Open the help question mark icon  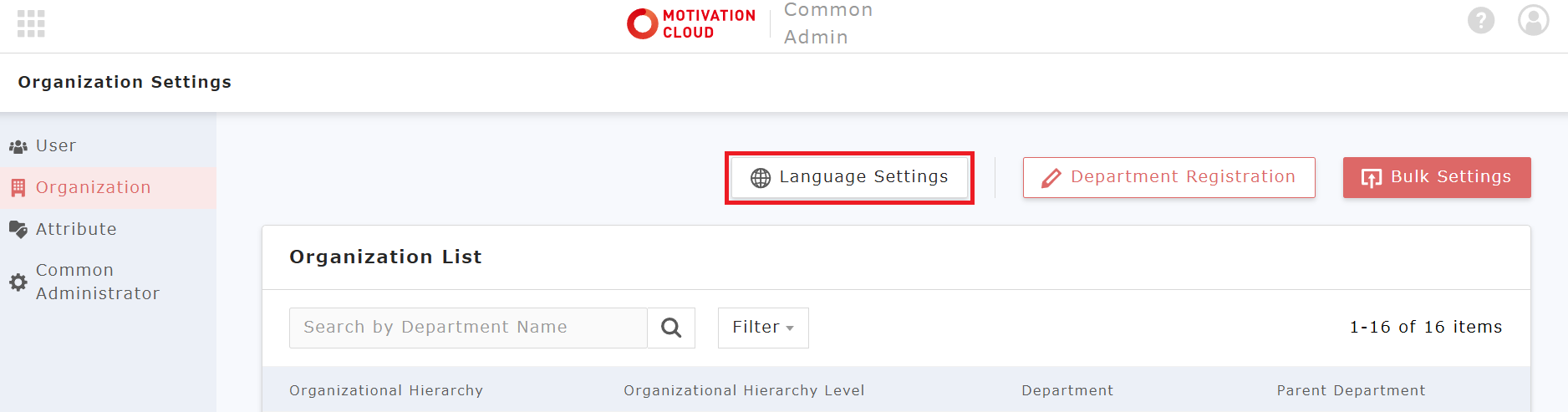tap(1480, 20)
